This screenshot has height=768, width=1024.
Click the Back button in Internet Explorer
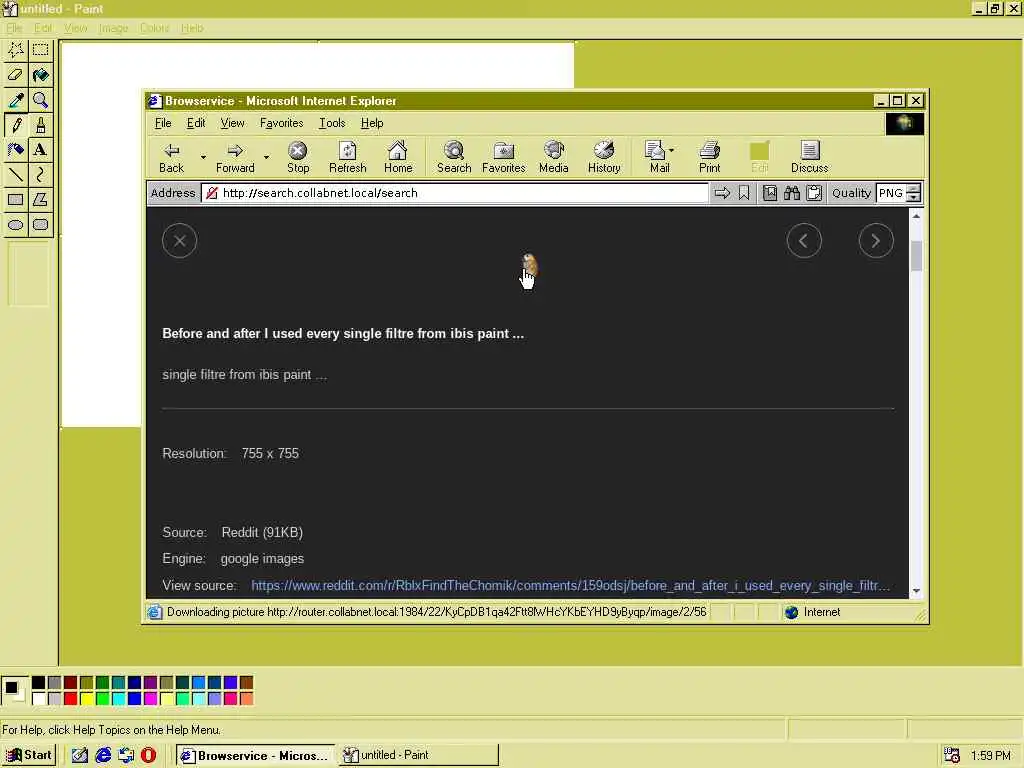(172, 157)
